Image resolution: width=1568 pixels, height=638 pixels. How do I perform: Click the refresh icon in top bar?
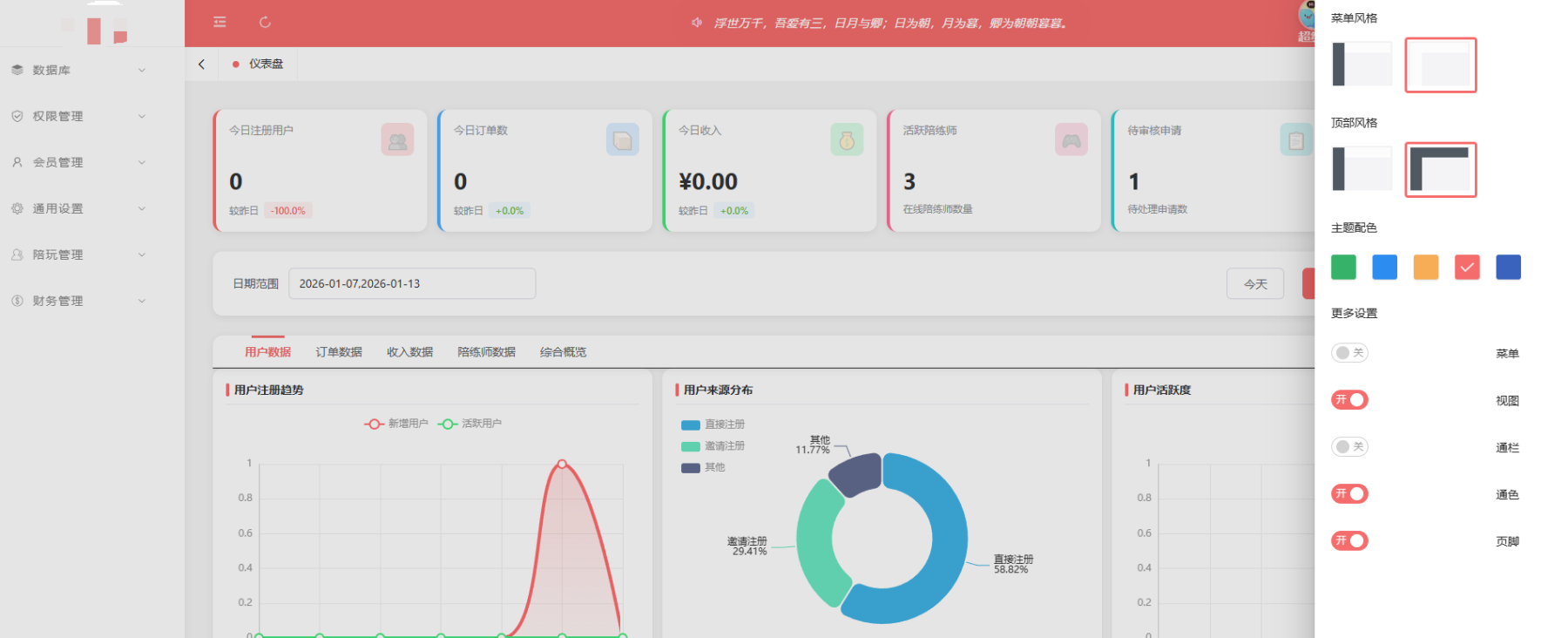(265, 22)
